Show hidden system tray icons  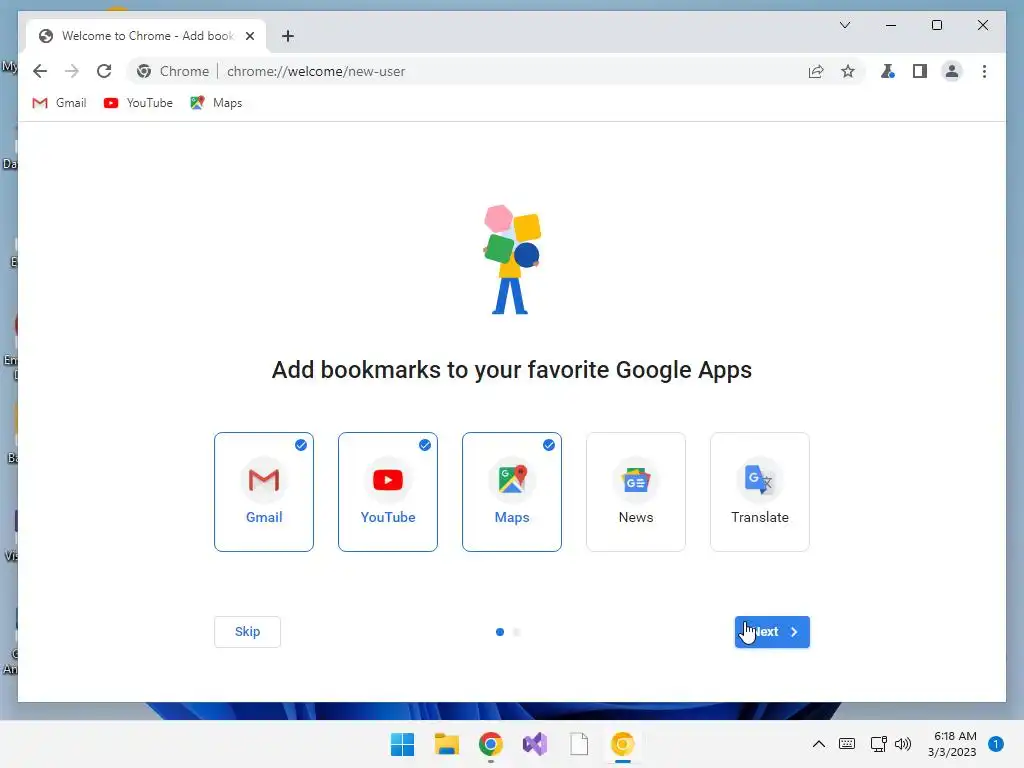point(818,744)
